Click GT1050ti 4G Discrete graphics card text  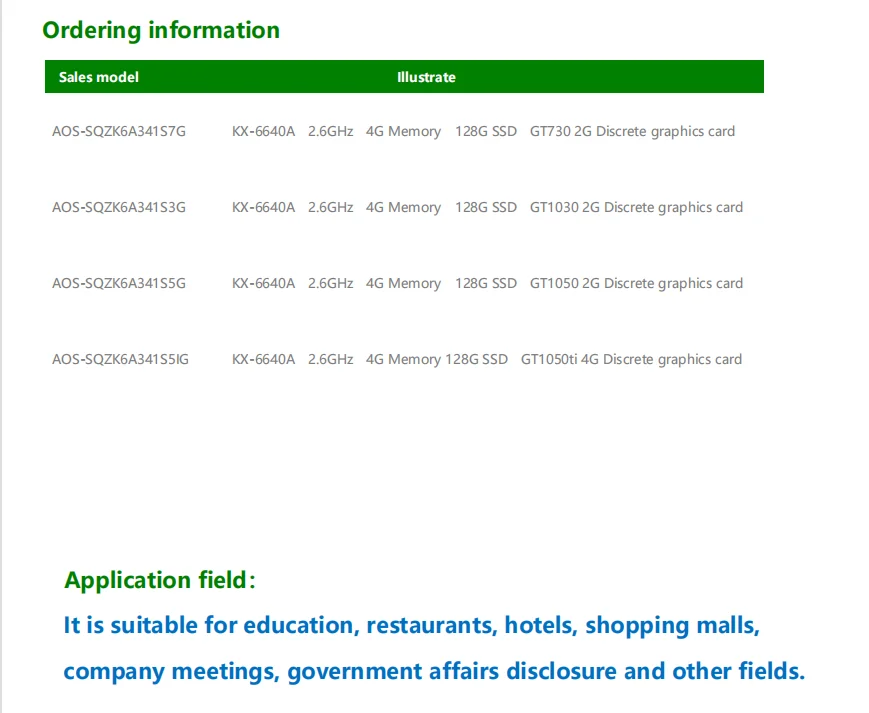click(631, 359)
